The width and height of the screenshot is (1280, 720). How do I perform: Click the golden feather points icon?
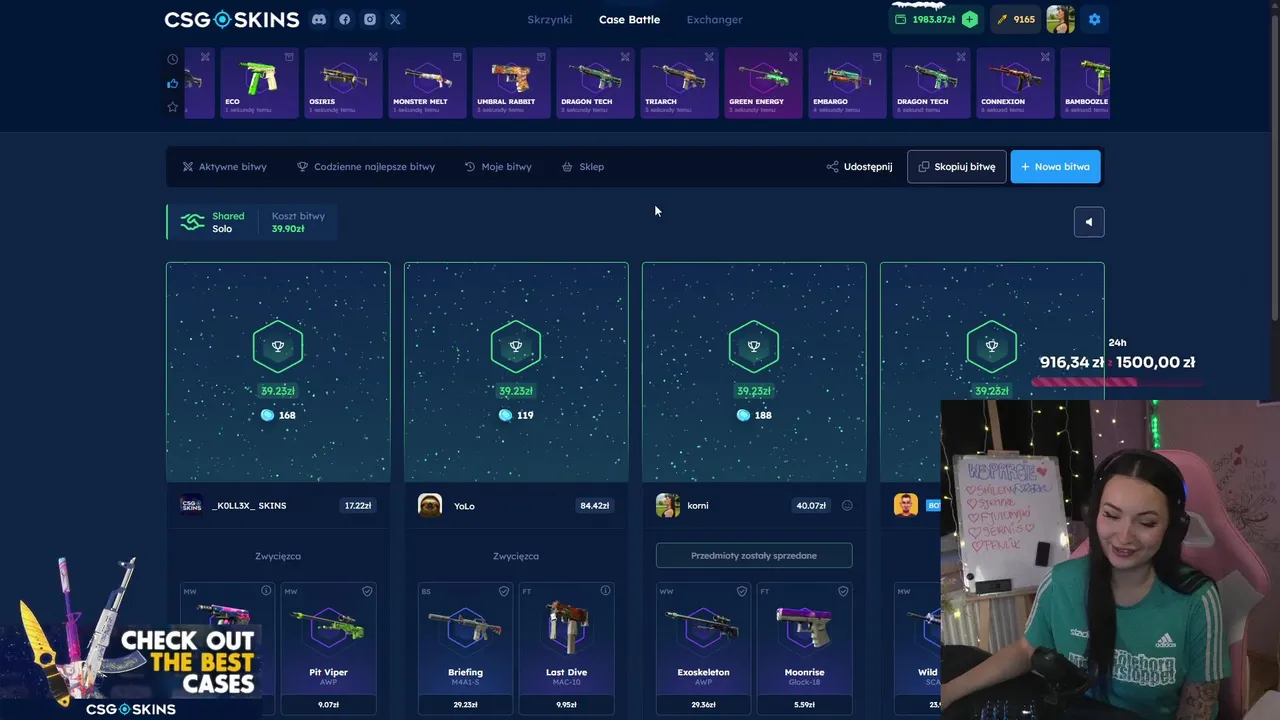click(x=1002, y=19)
